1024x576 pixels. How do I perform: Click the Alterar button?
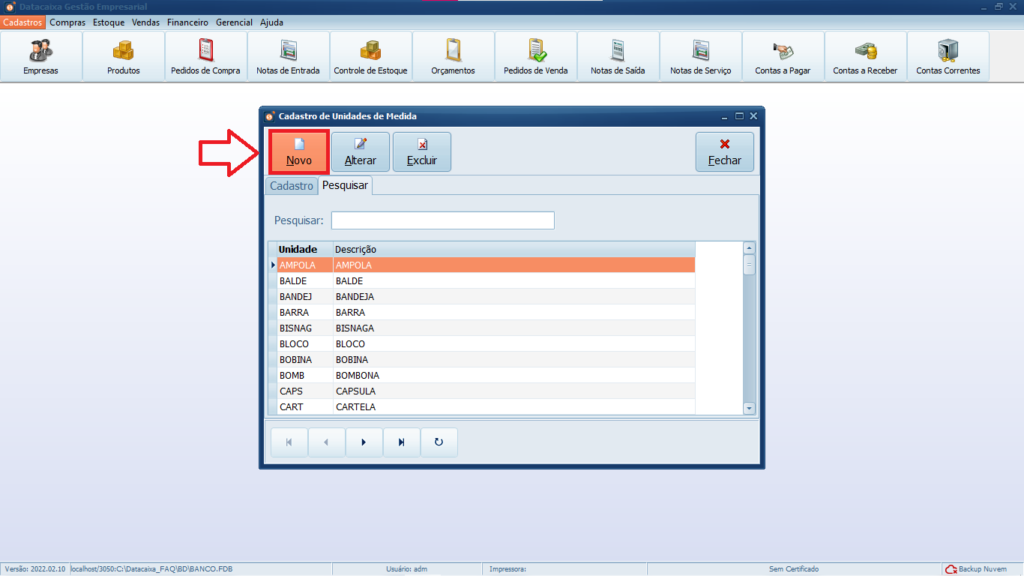click(360, 152)
